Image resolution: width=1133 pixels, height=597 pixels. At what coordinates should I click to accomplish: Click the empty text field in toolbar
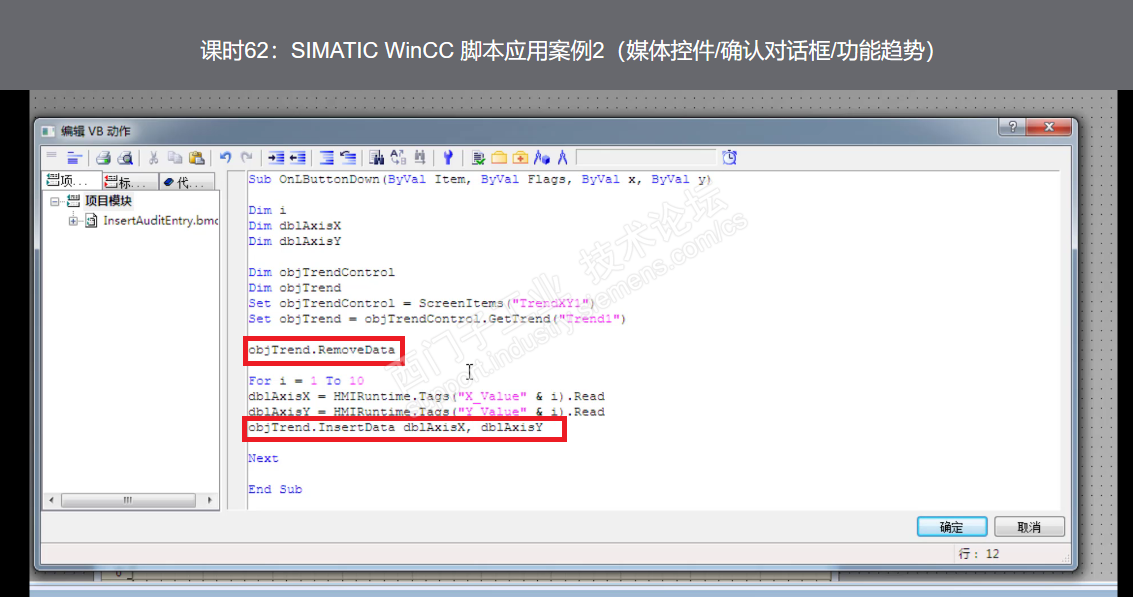[x=645, y=158]
